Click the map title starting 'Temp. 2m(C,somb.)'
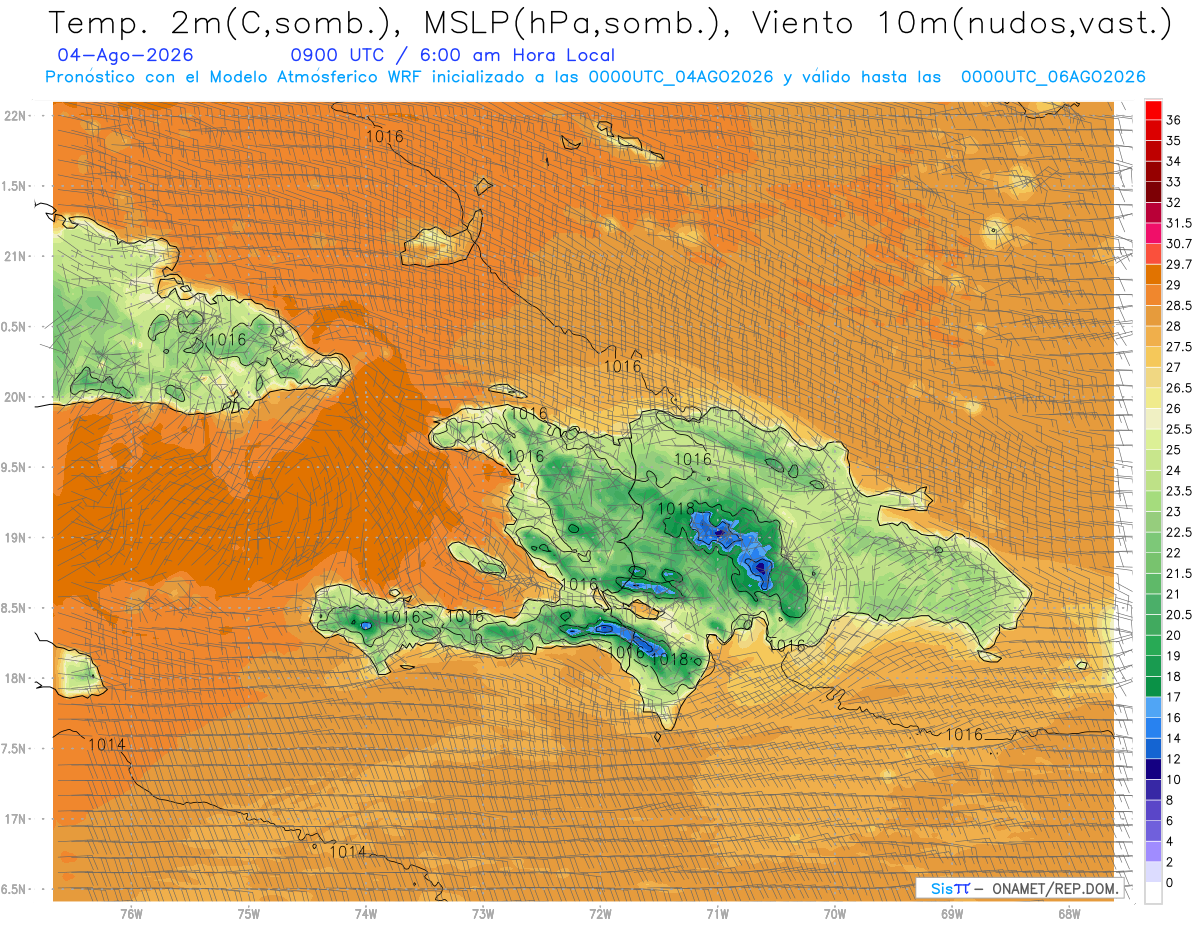Screen dimensions: 1200x927 pos(610,23)
